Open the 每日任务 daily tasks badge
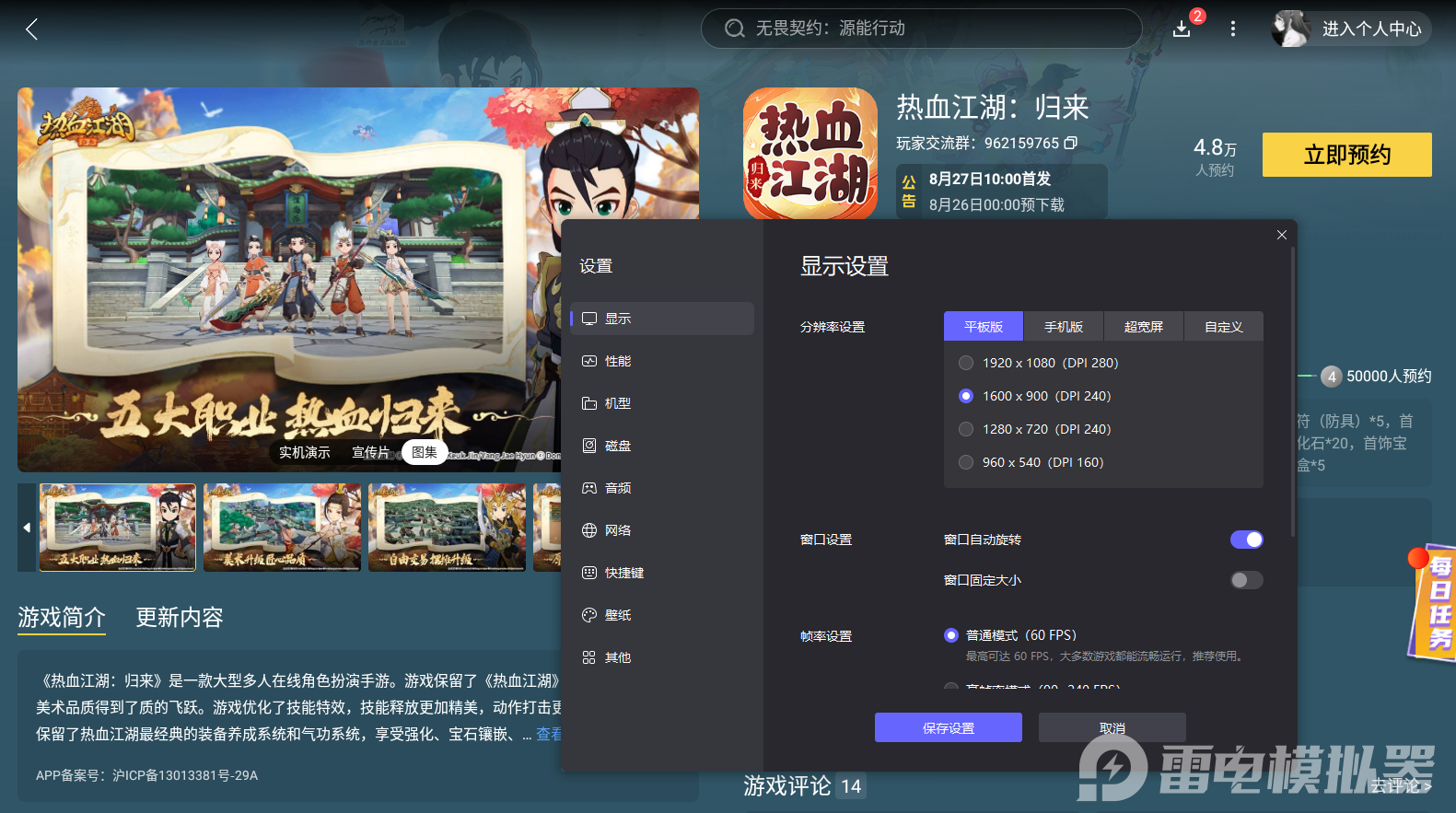The image size is (1456, 813). click(x=1433, y=602)
